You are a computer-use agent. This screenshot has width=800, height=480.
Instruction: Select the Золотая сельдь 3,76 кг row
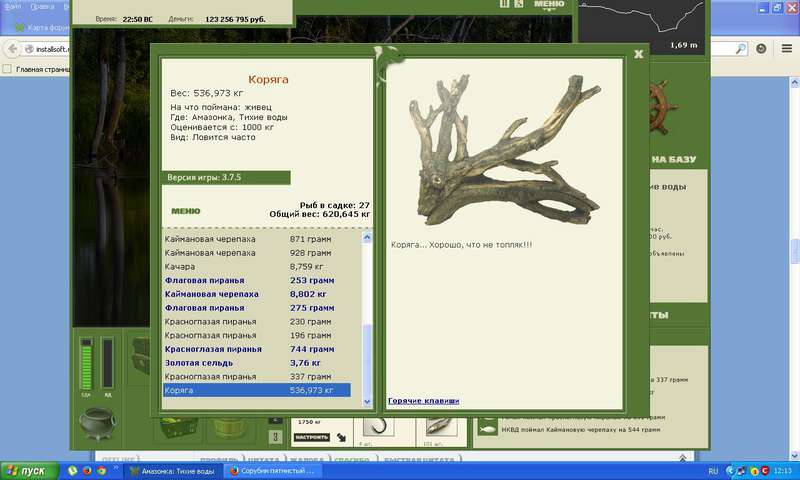[257, 363]
